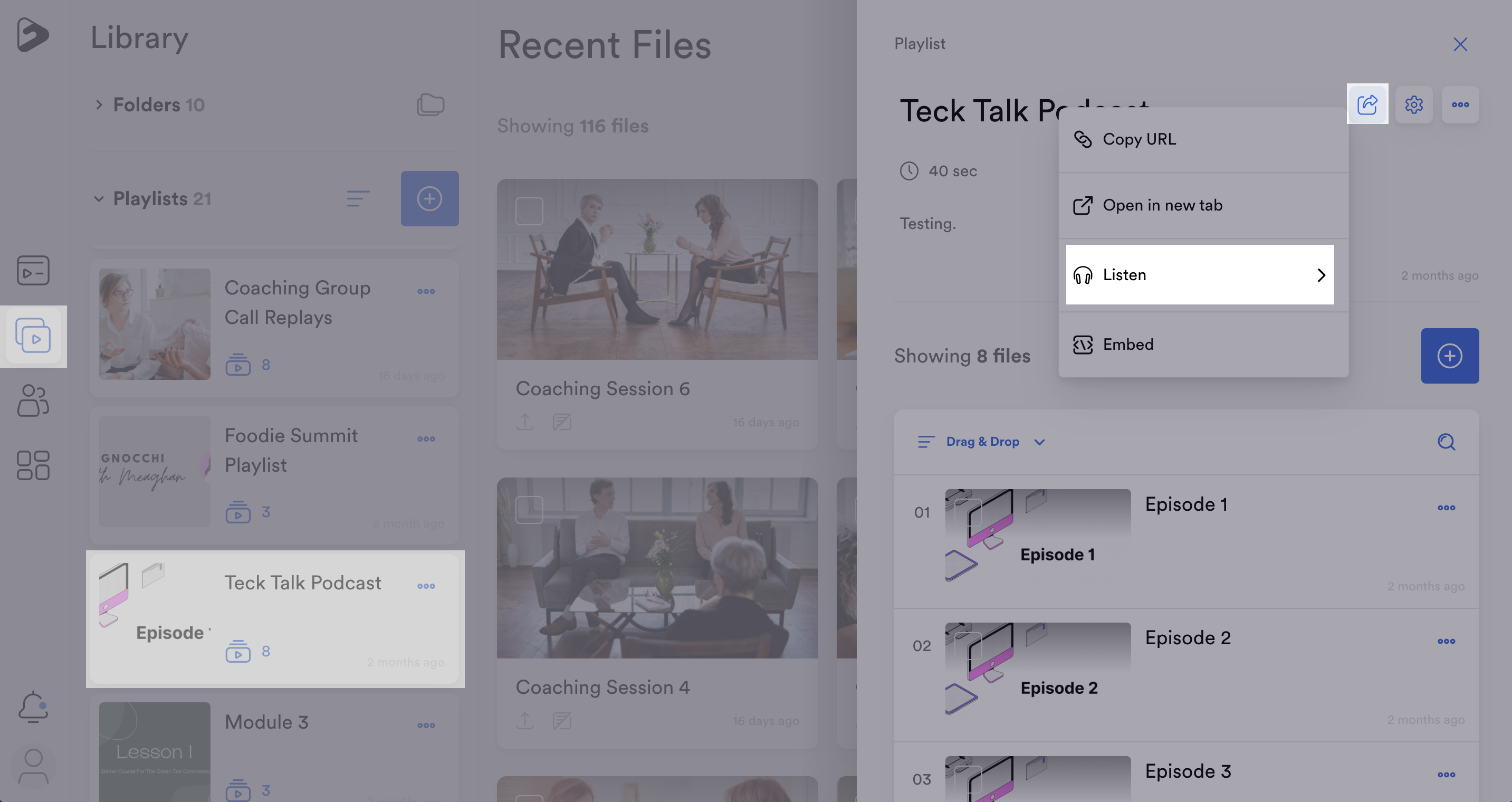This screenshot has width=1512, height=802.
Task: Choose Copy URL from share menu
Action: (1203, 139)
